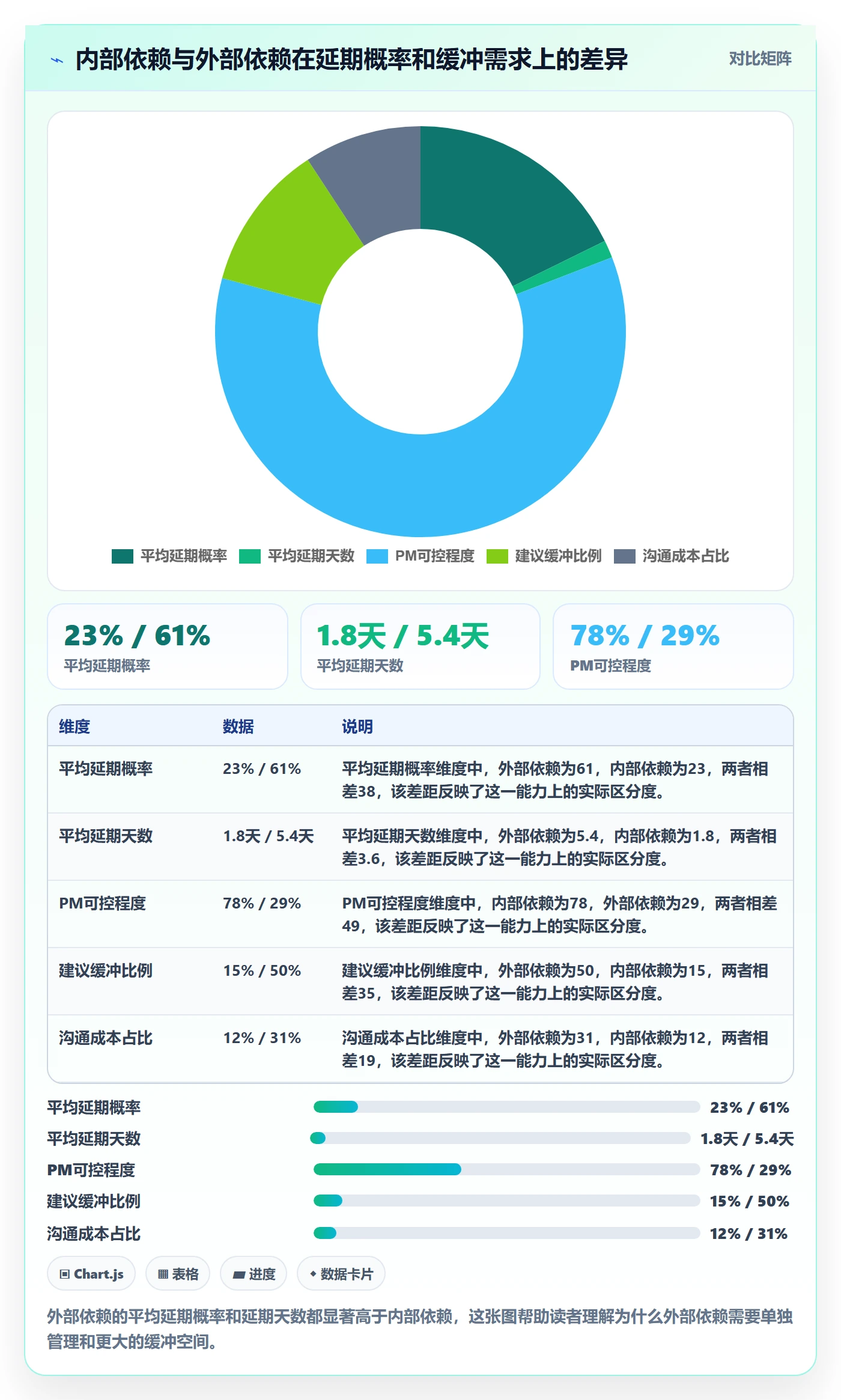The width and height of the screenshot is (841, 1400).
Task: Toggle the PM可控程度 legend item
Action: coord(420,556)
